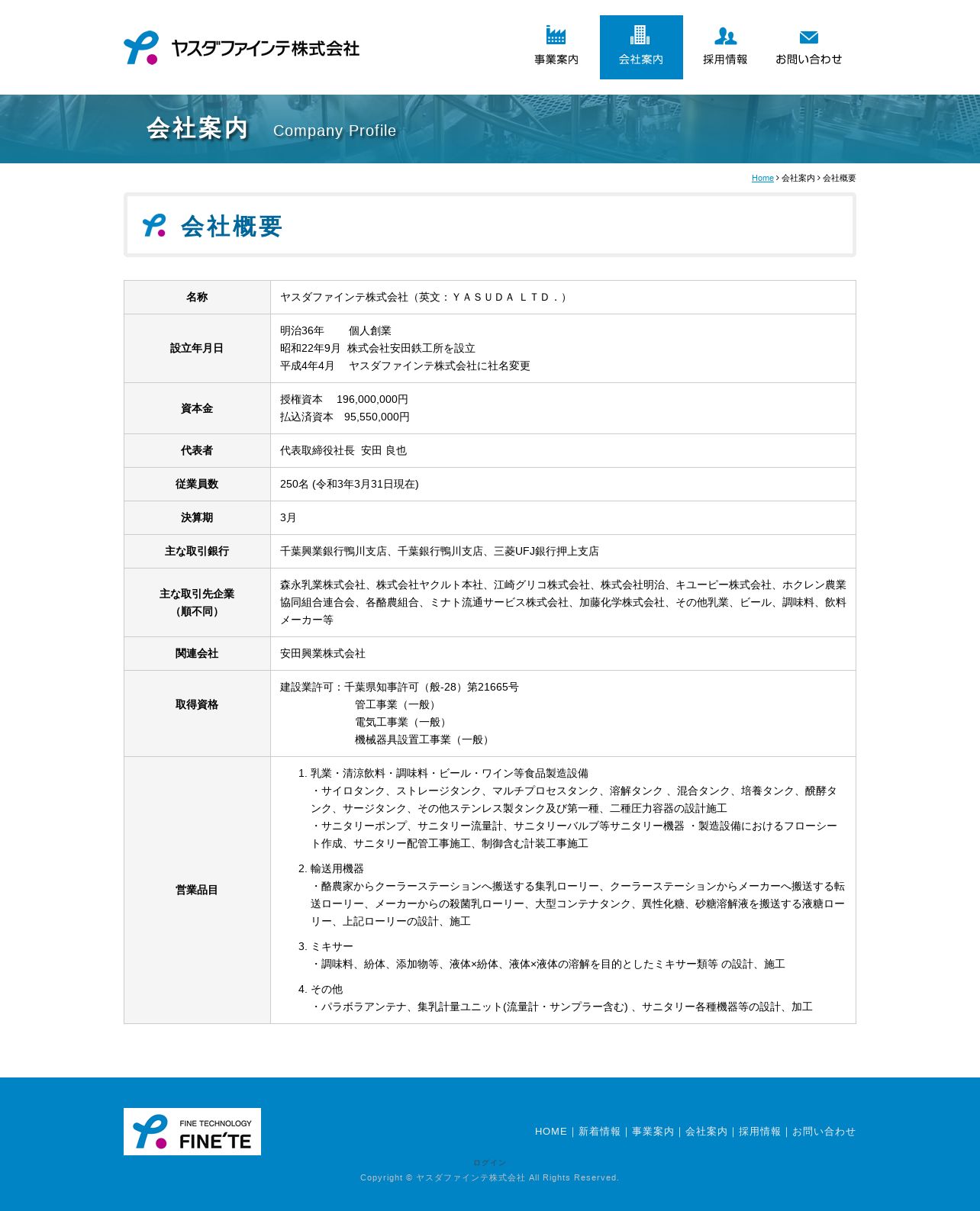980x1211 pixels.
Task: Click the 3月 fiscal period value
Action: pyautogui.click(x=289, y=518)
